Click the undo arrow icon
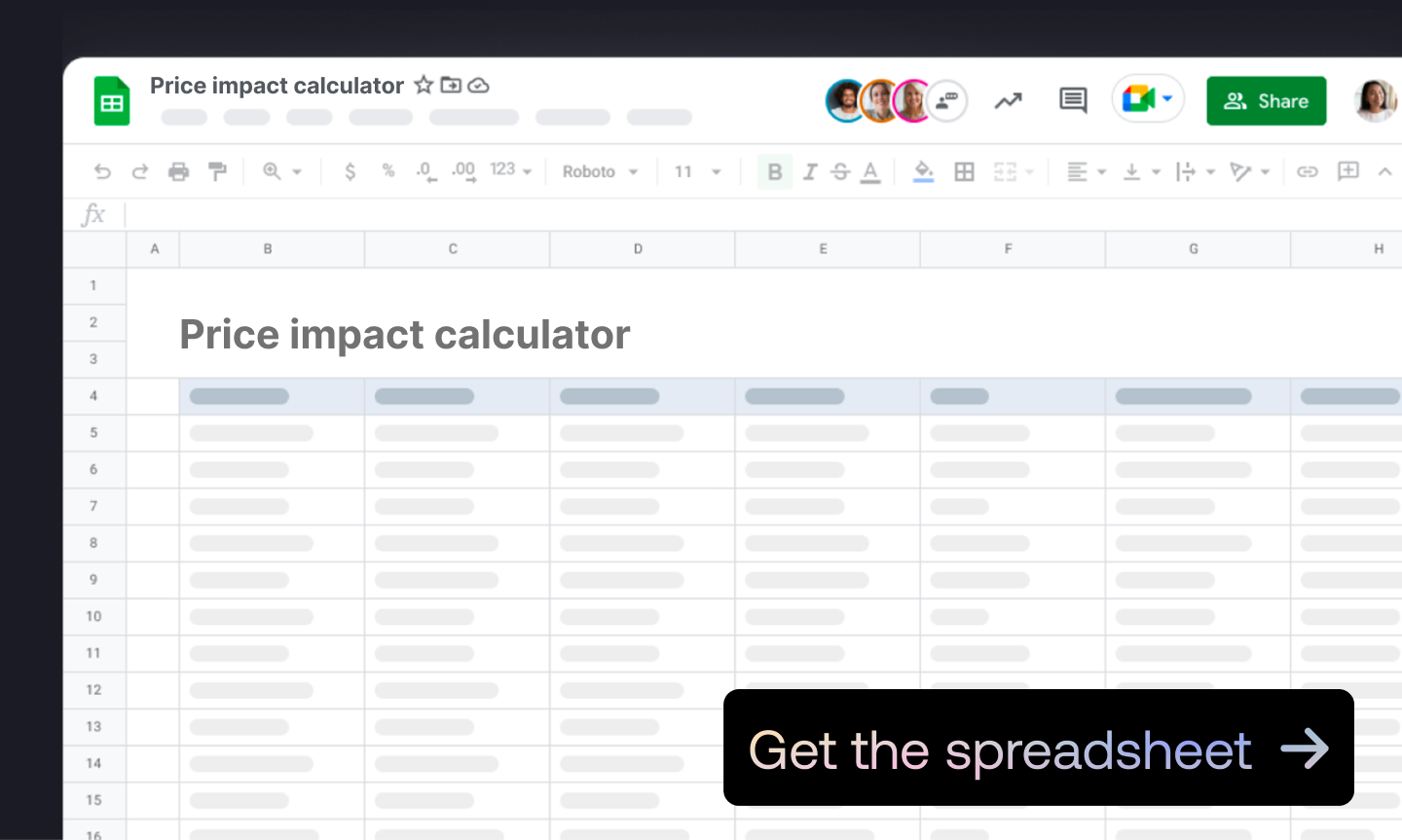 click(x=102, y=172)
